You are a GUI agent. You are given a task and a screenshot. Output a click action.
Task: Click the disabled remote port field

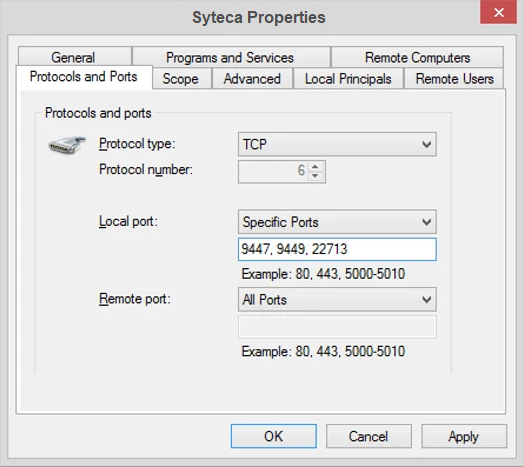pyautogui.click(x=337, y=327)
